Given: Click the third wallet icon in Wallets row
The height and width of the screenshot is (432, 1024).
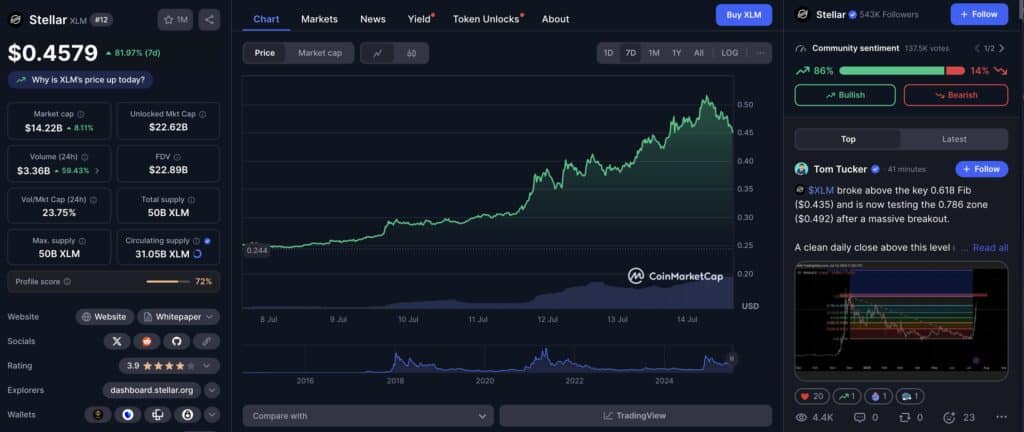Looking at the screenshot, I should pos(157,414).
